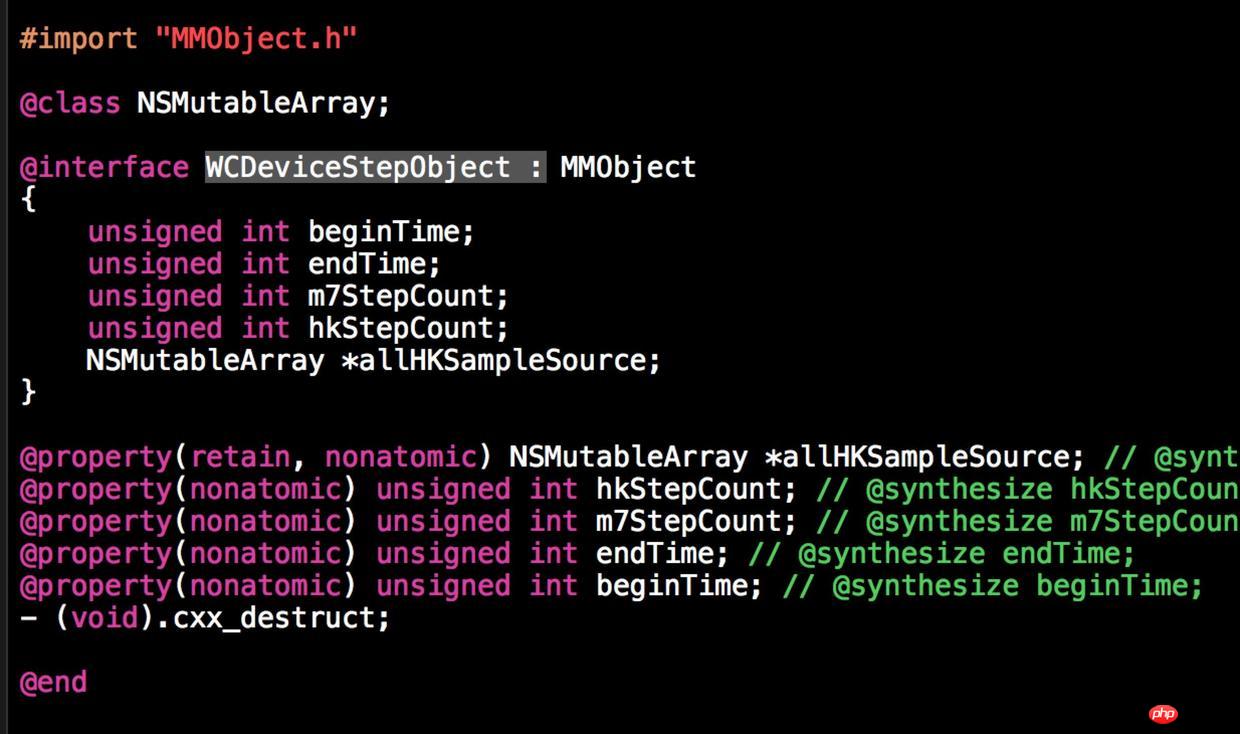Click NSMutableArray in the @class line
1240x734 pixels.
[256, 103]
